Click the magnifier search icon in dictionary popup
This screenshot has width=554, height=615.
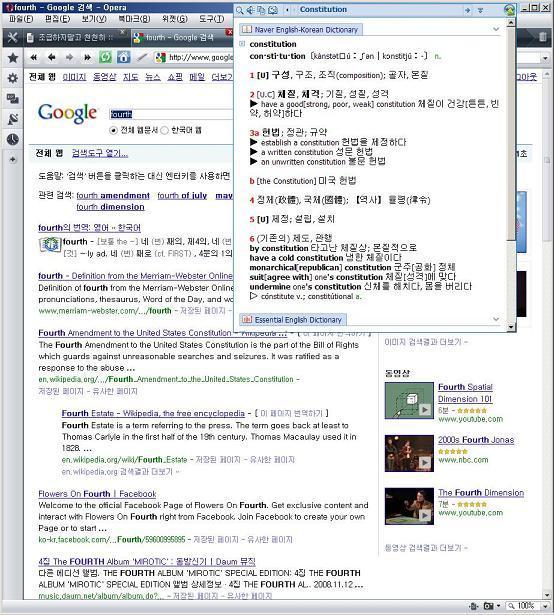click(239, 10)
